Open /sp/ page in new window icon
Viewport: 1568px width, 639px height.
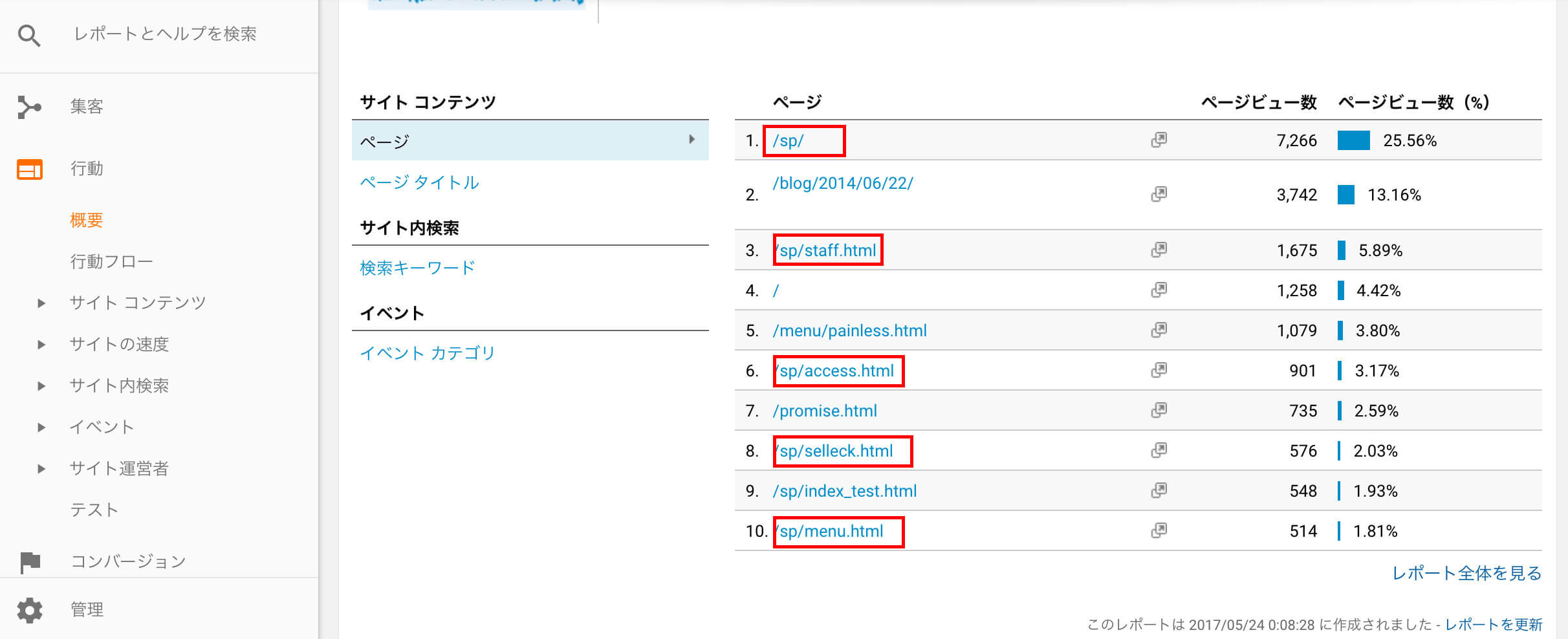coord(1159,140)
